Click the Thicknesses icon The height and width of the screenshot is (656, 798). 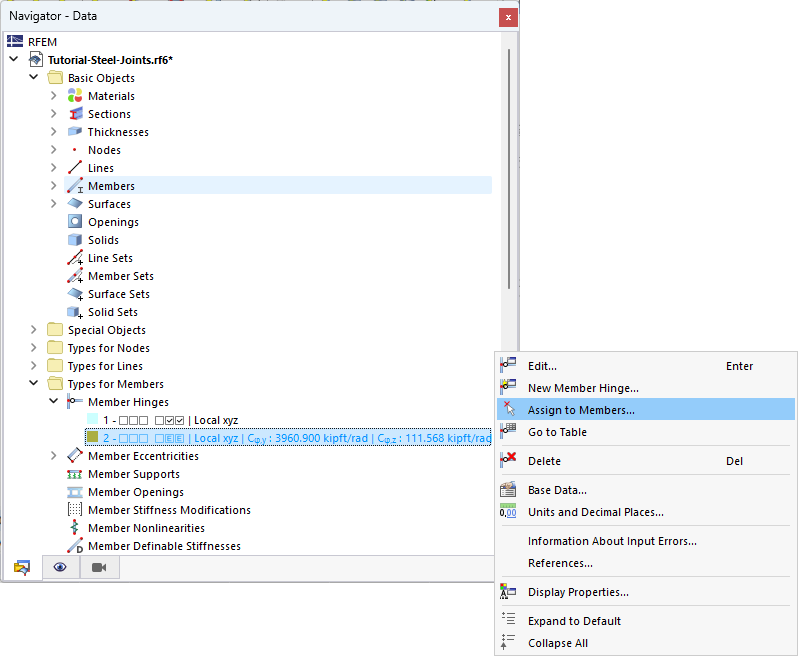pos(75,132)
